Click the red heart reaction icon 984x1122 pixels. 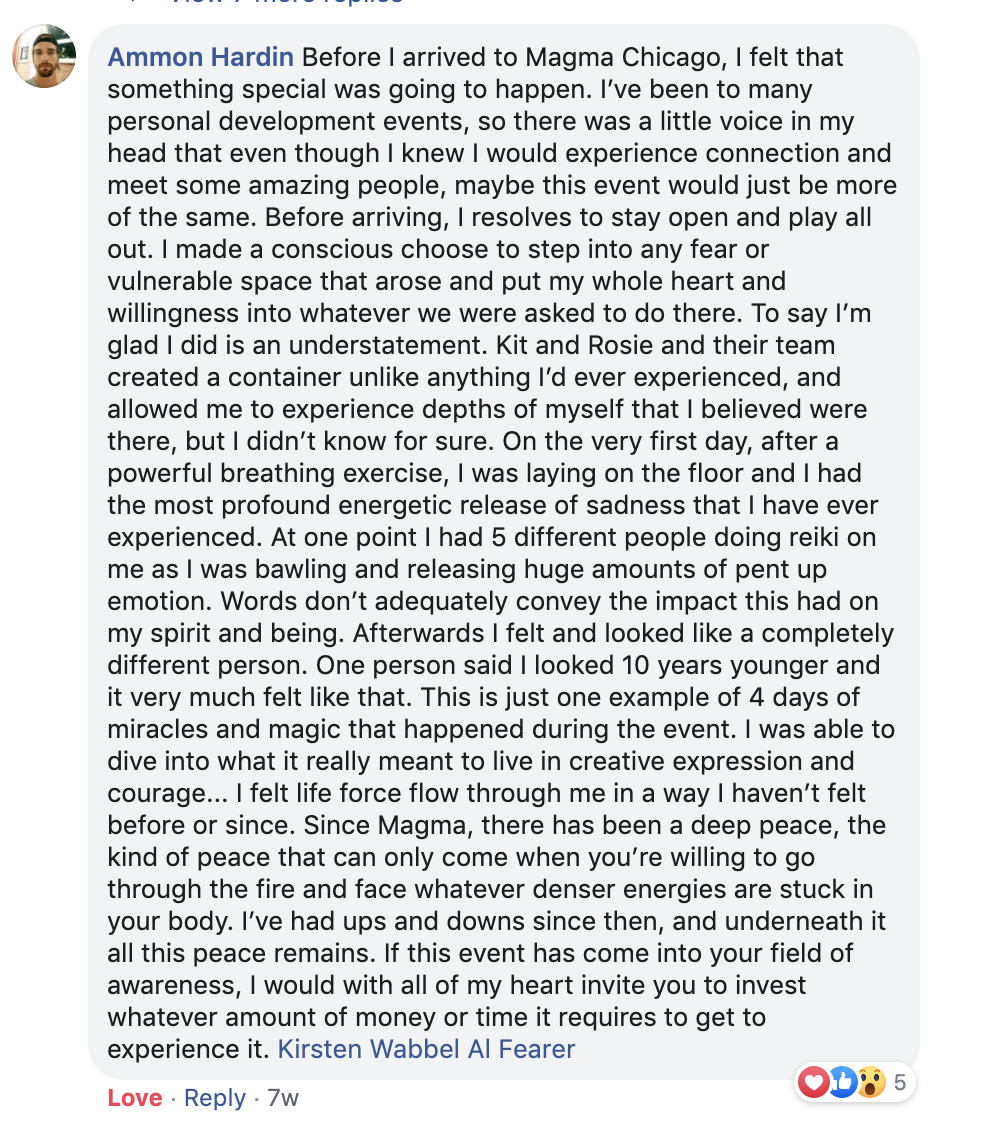814,1082
